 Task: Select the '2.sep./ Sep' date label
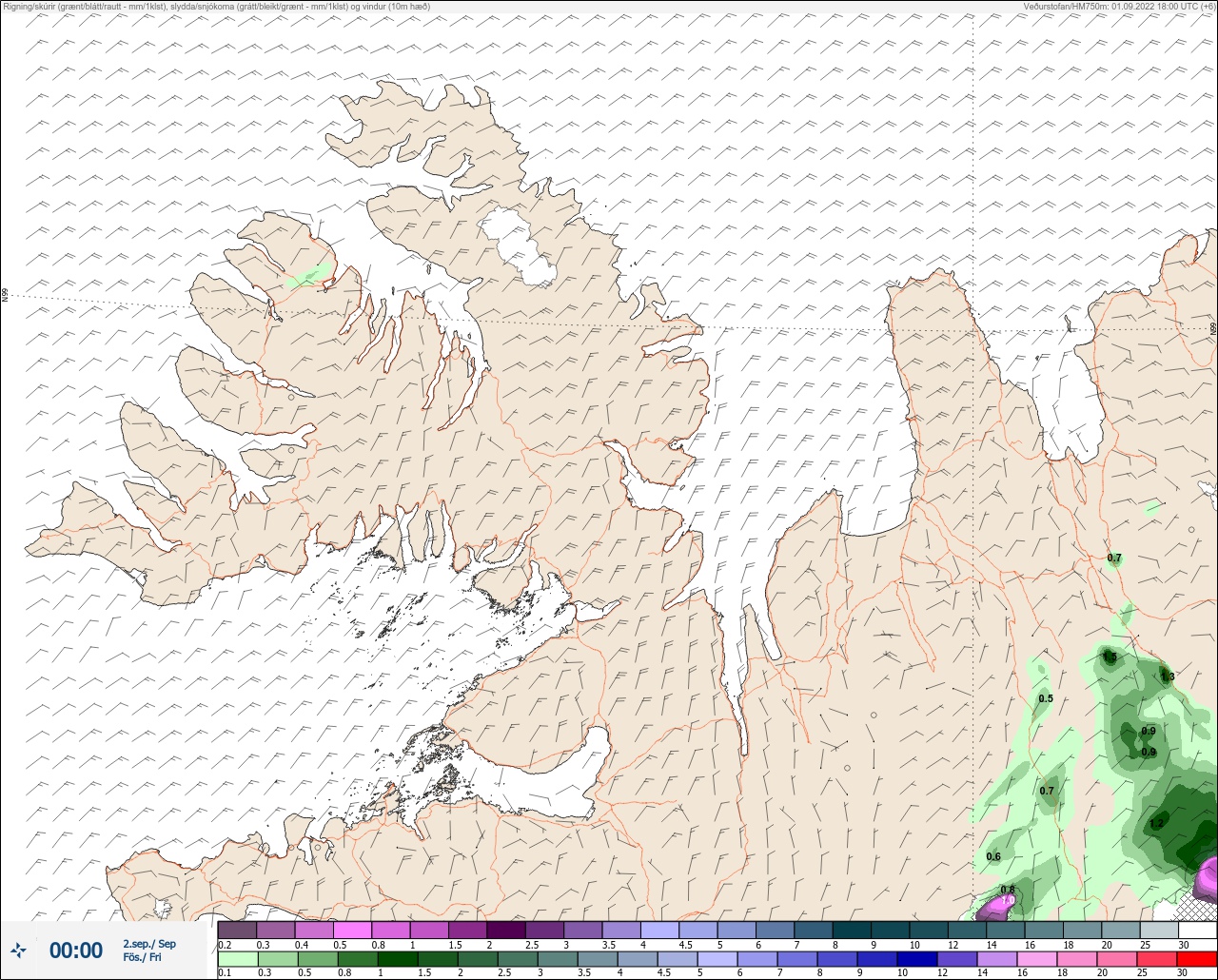point(149,944)
